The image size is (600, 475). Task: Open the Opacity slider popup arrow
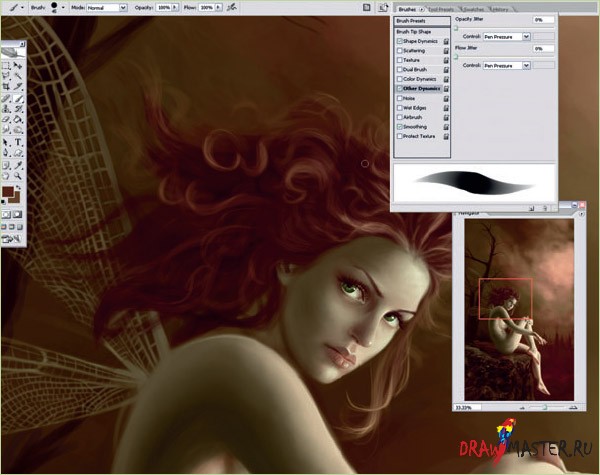click(x=175, y=7)
